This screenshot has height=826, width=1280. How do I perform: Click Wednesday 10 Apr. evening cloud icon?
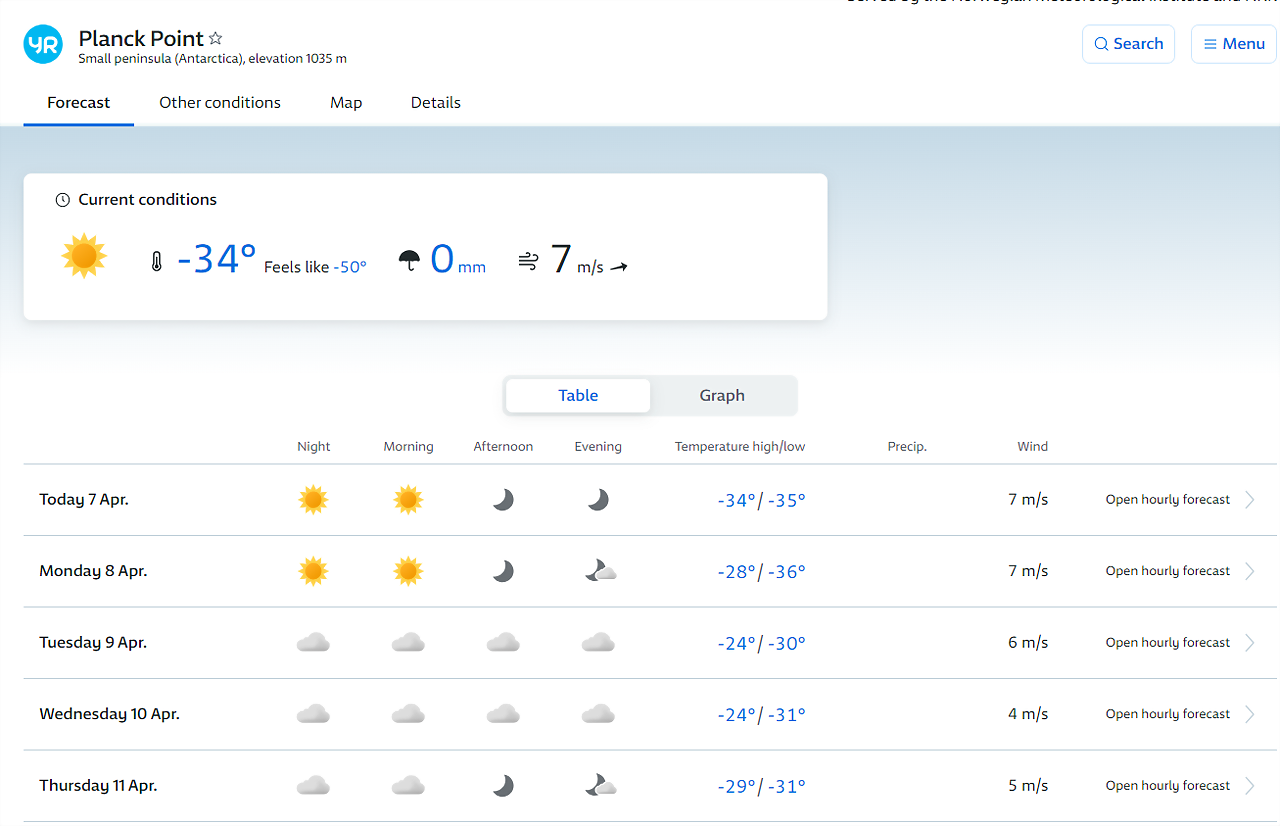[x=598, y=714]
